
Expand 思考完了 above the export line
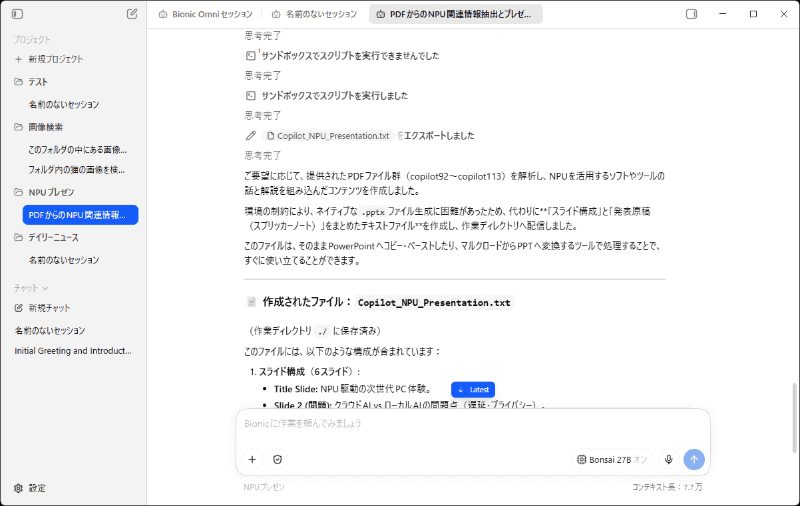263,116
